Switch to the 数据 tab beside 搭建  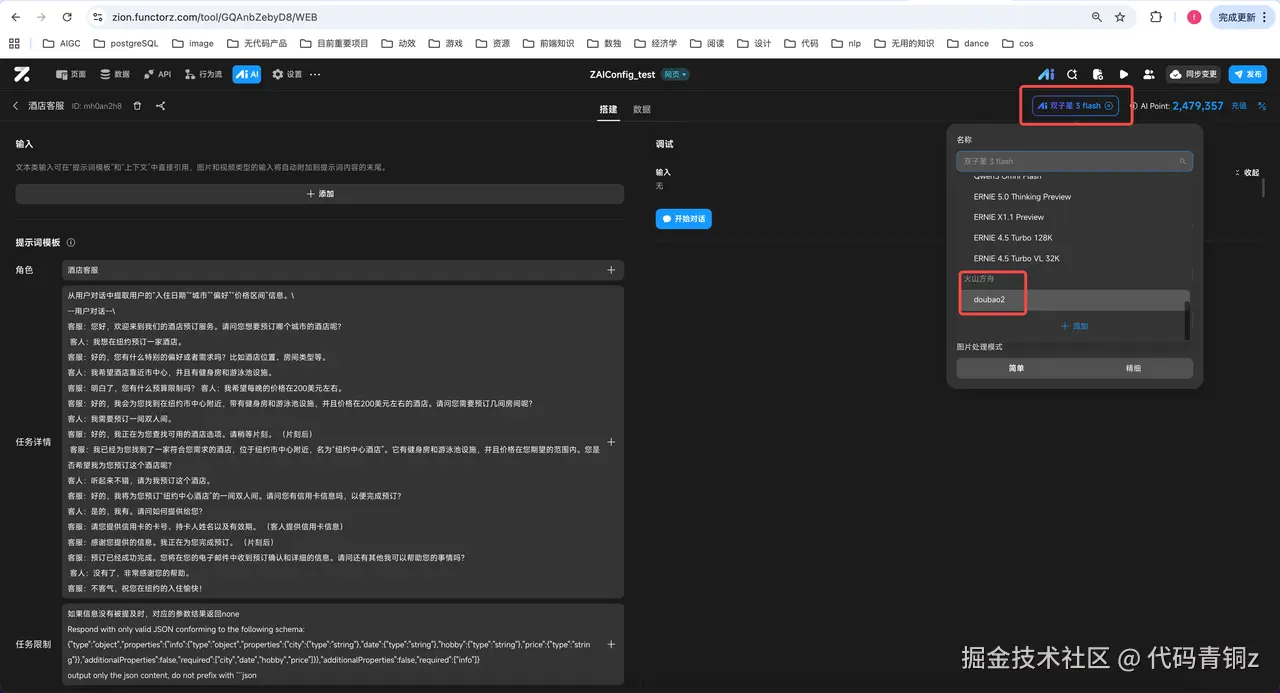[x=642, y=108]
